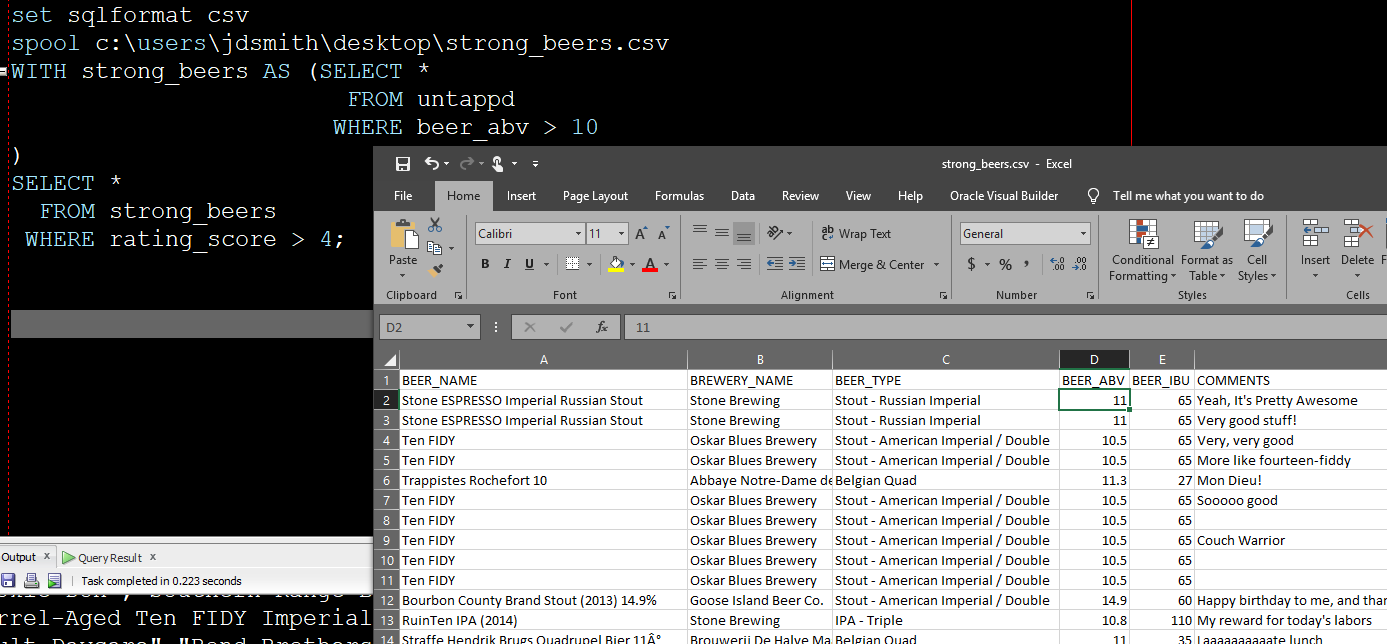Align cell text to the left
1387x644 pixels.
click(x=700, y=264)
